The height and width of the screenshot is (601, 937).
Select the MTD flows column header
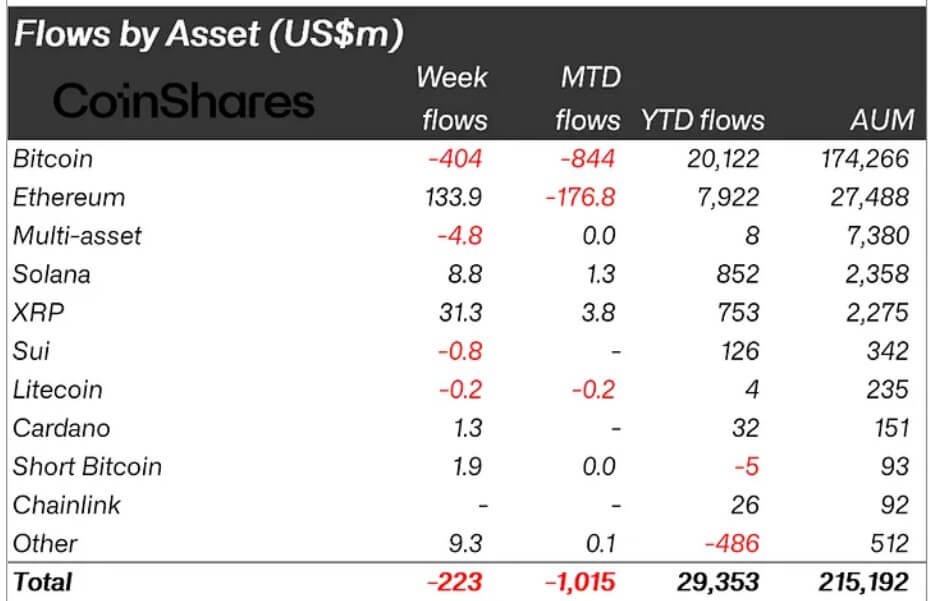tap(587, 98)
